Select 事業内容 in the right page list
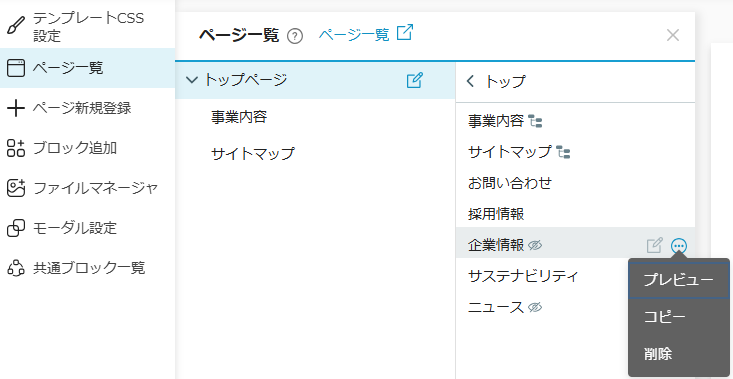Screen dimensions: 733x379 pyautogui.click(x=496, y=122)
